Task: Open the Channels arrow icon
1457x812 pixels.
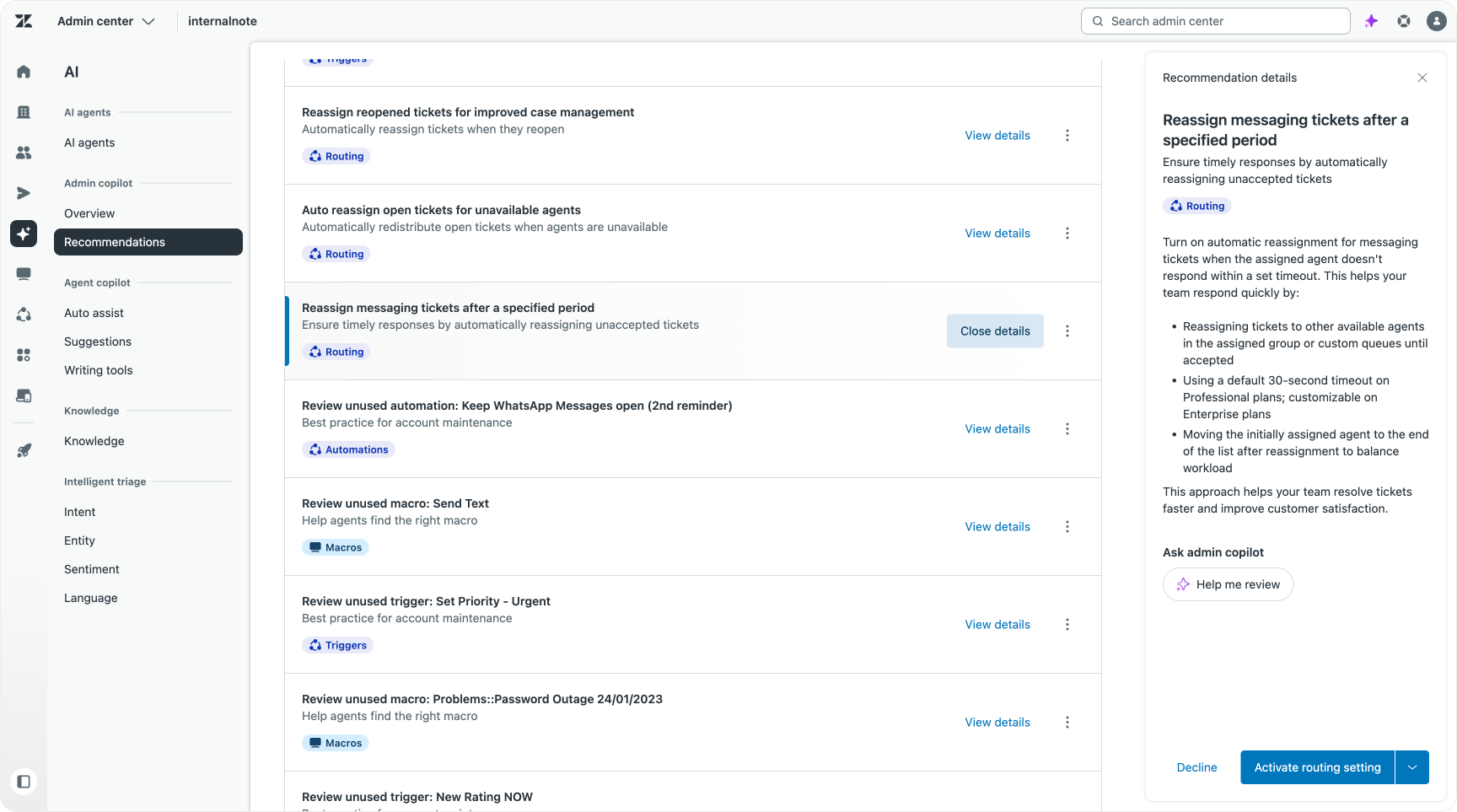Action: point(24,193)
